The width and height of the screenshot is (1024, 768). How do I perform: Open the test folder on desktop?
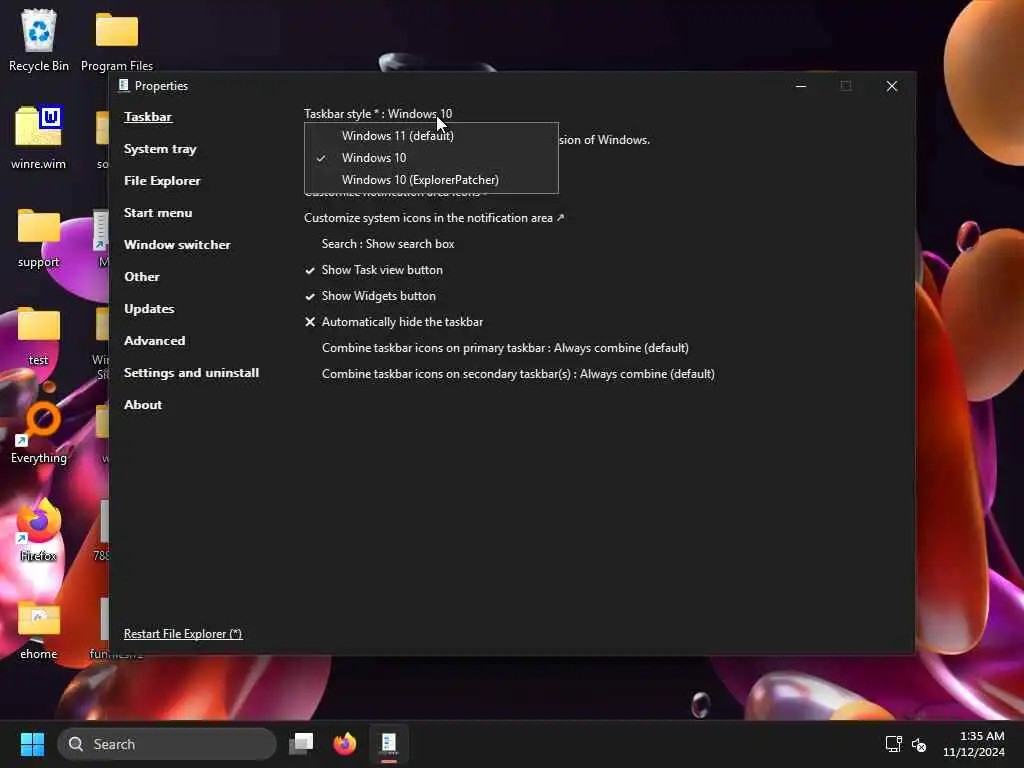pyautogui.click(x=39, y=336)
